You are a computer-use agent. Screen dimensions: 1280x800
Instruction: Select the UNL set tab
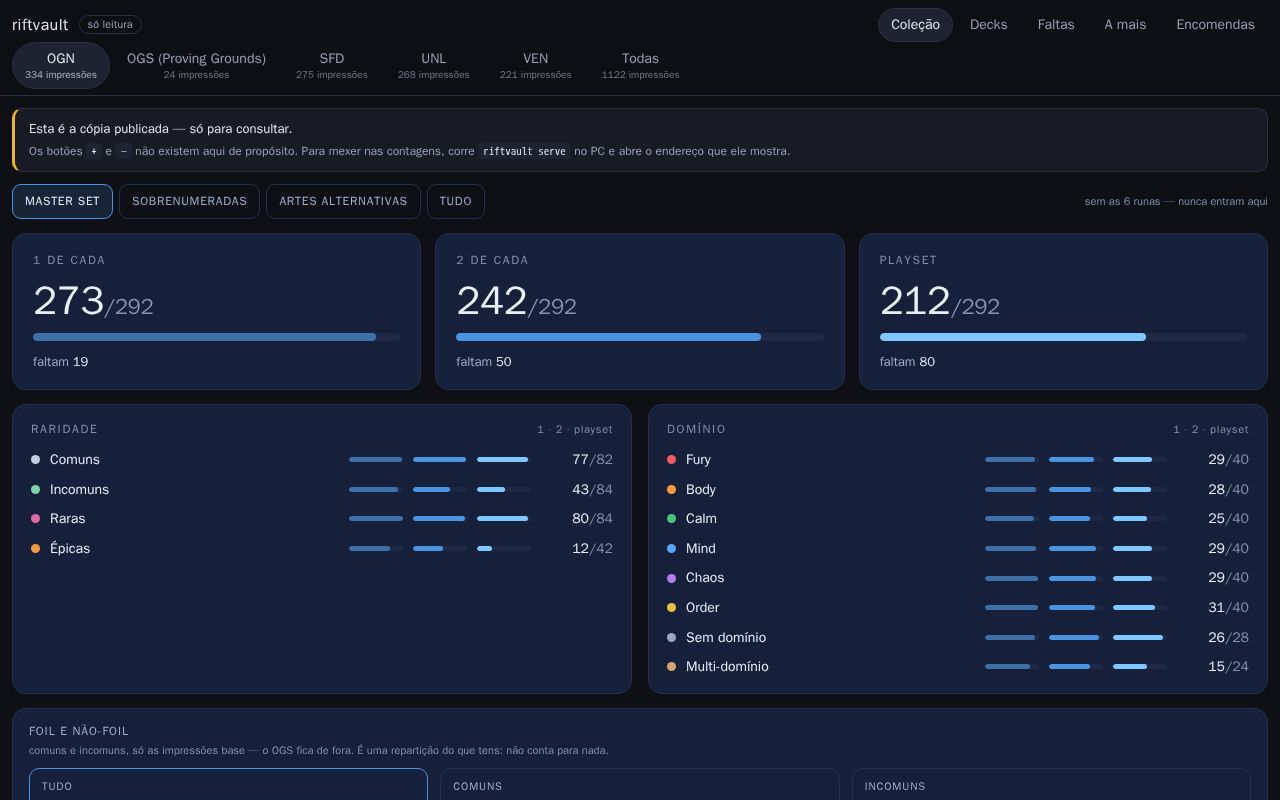(434, 66)
